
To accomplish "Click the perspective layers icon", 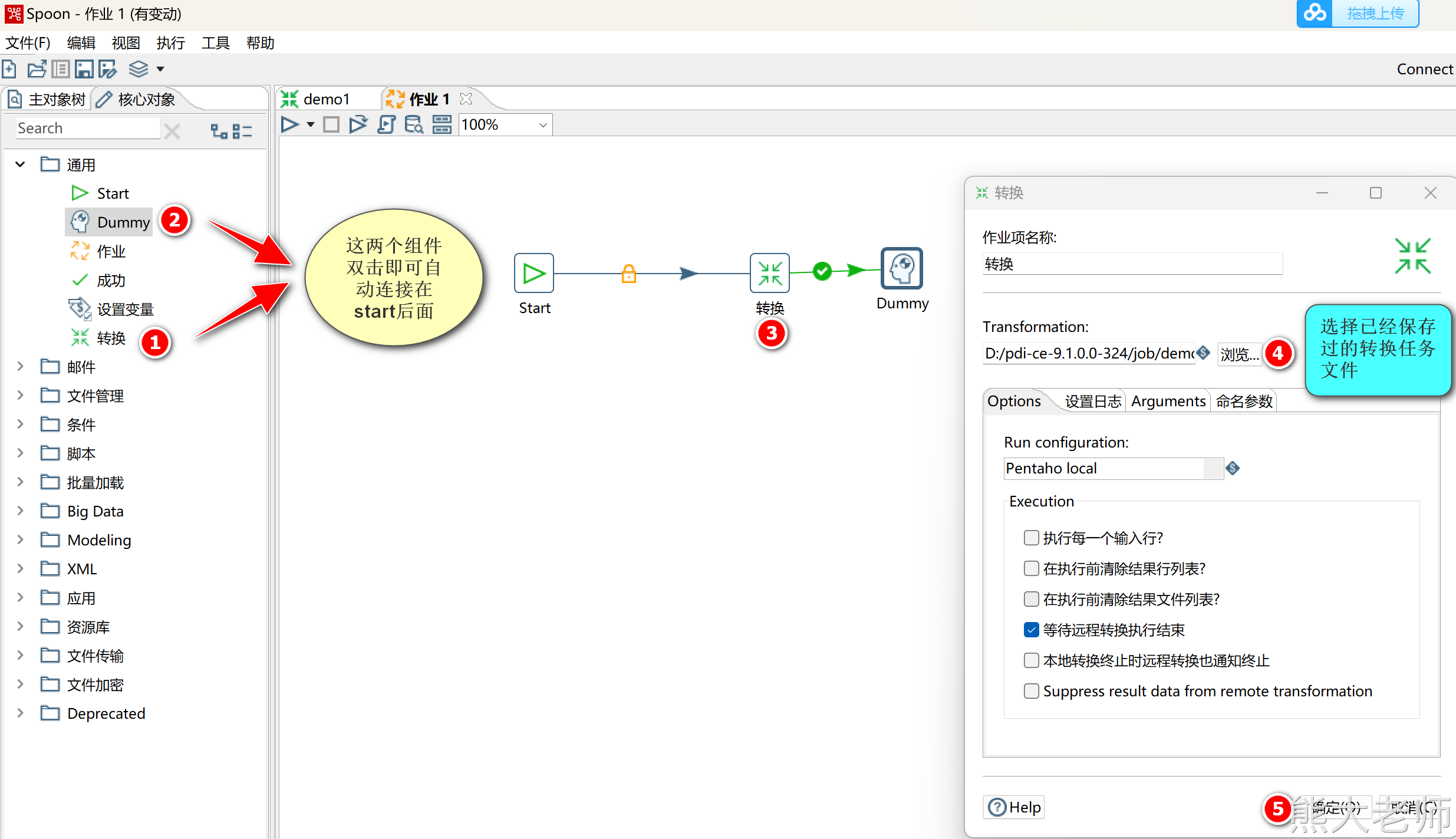I will [x=139, y=70].
